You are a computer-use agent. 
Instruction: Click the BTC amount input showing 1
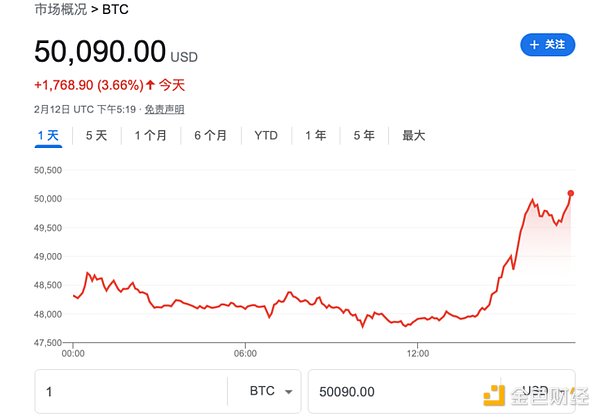(130, 392)
